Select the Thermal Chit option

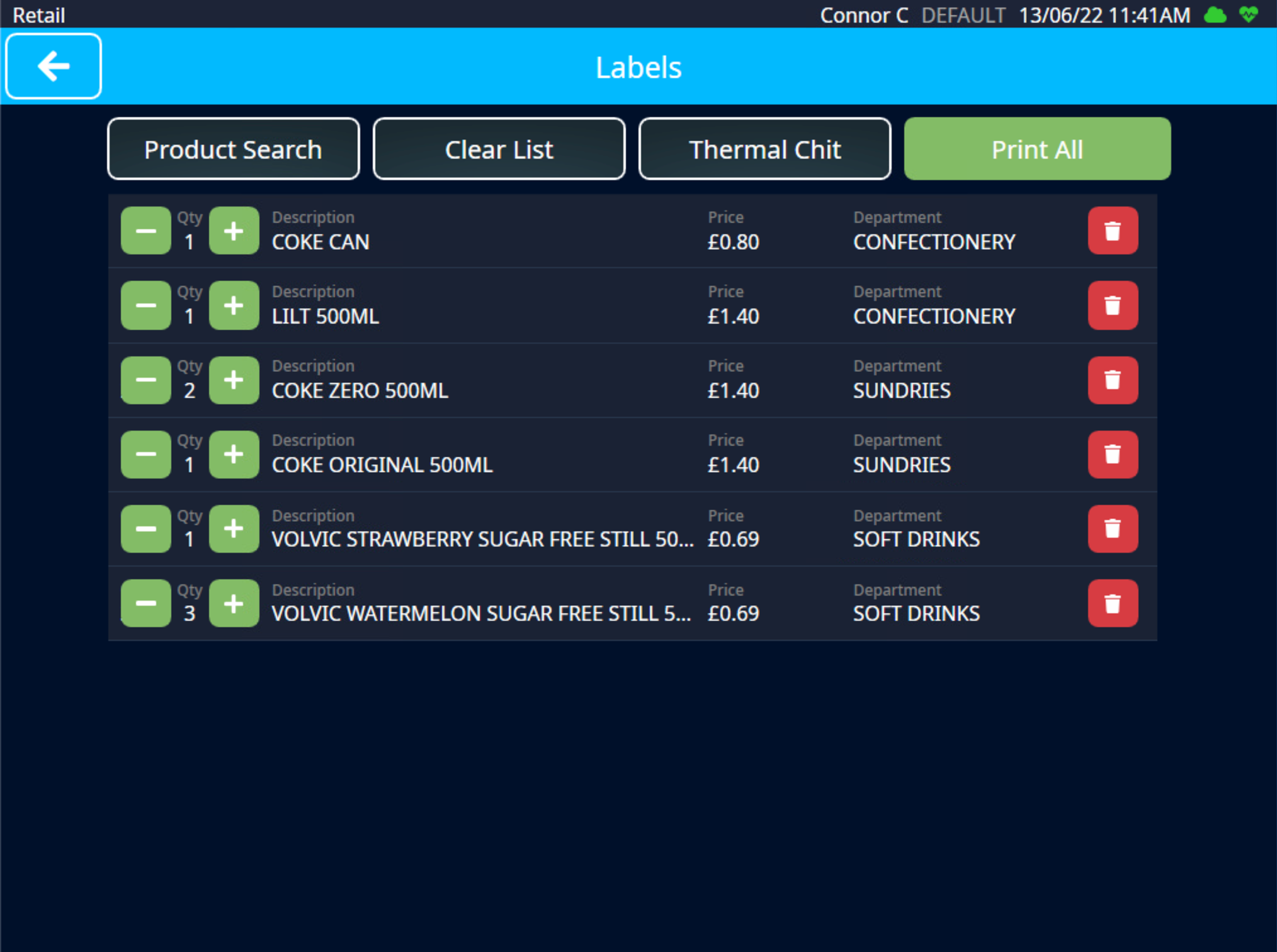(765, 149)
